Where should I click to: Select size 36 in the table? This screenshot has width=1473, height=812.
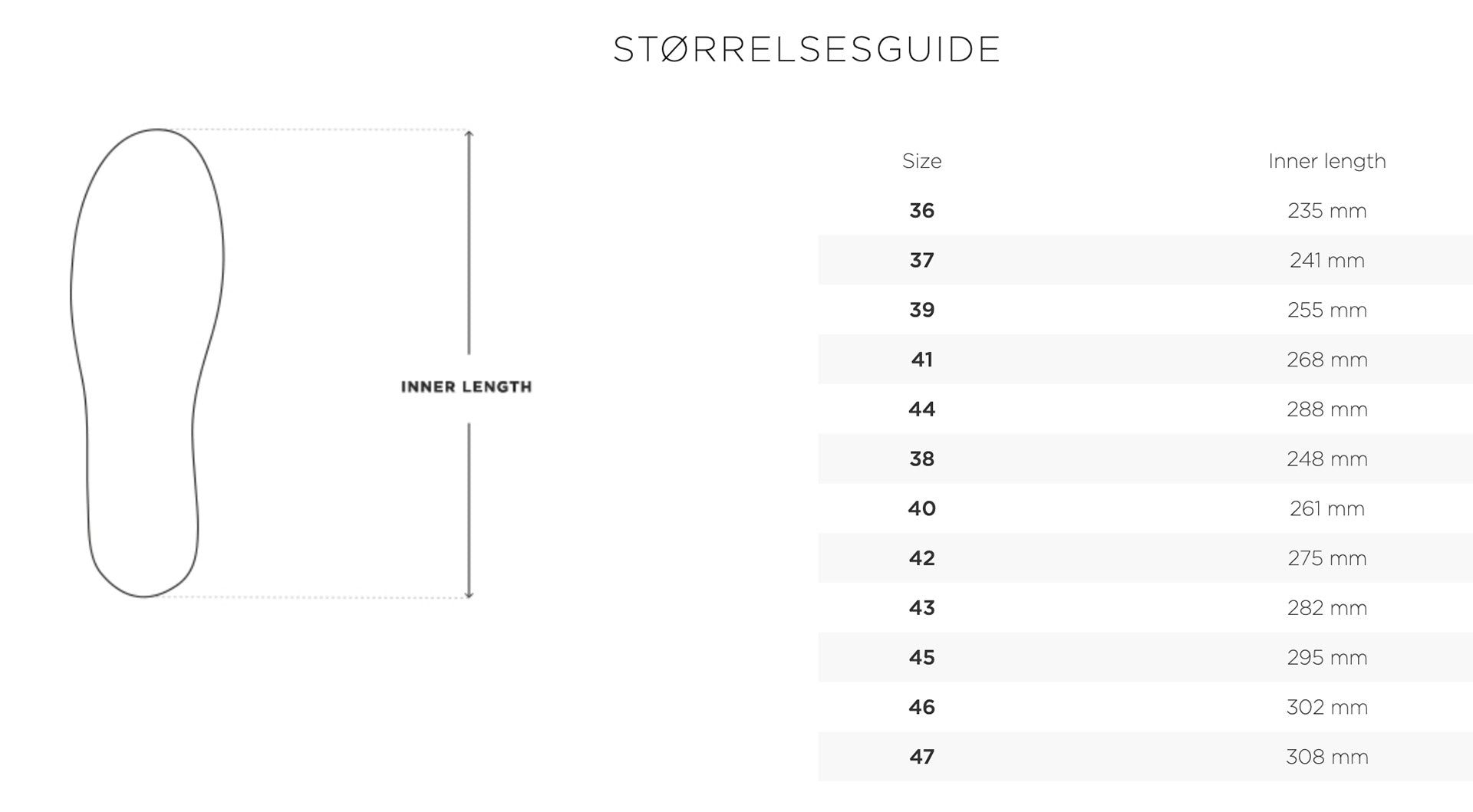coord(921,211)
